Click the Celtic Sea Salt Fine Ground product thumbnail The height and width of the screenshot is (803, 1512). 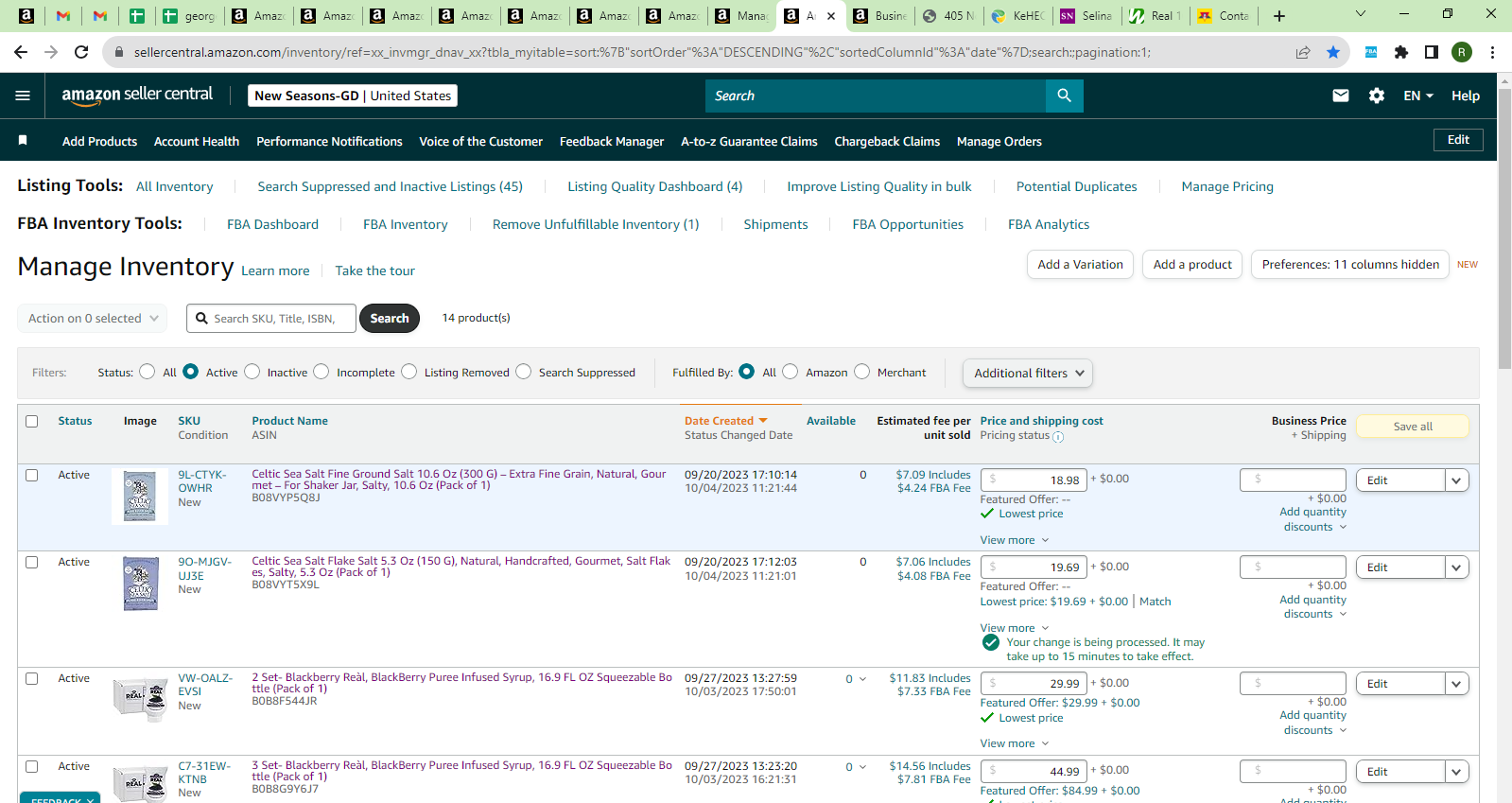[x=140, y=497]
